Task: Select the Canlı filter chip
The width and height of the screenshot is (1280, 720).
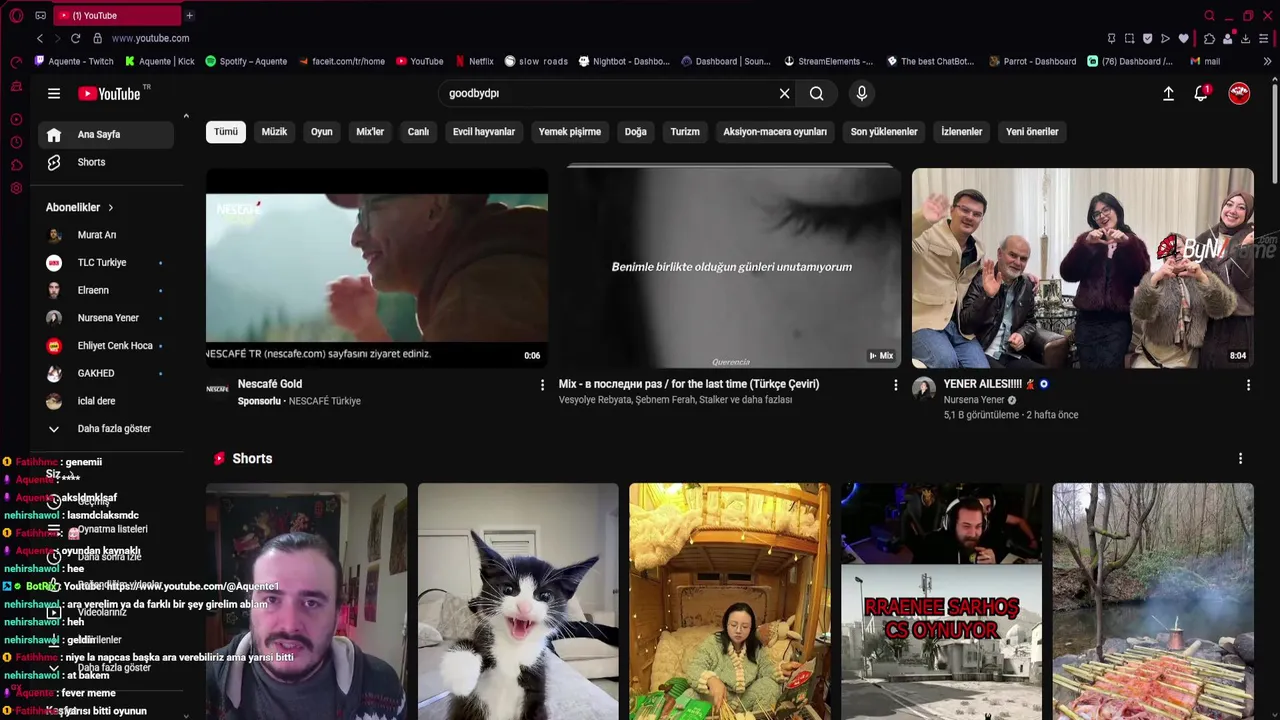Action: click(418, 131)
